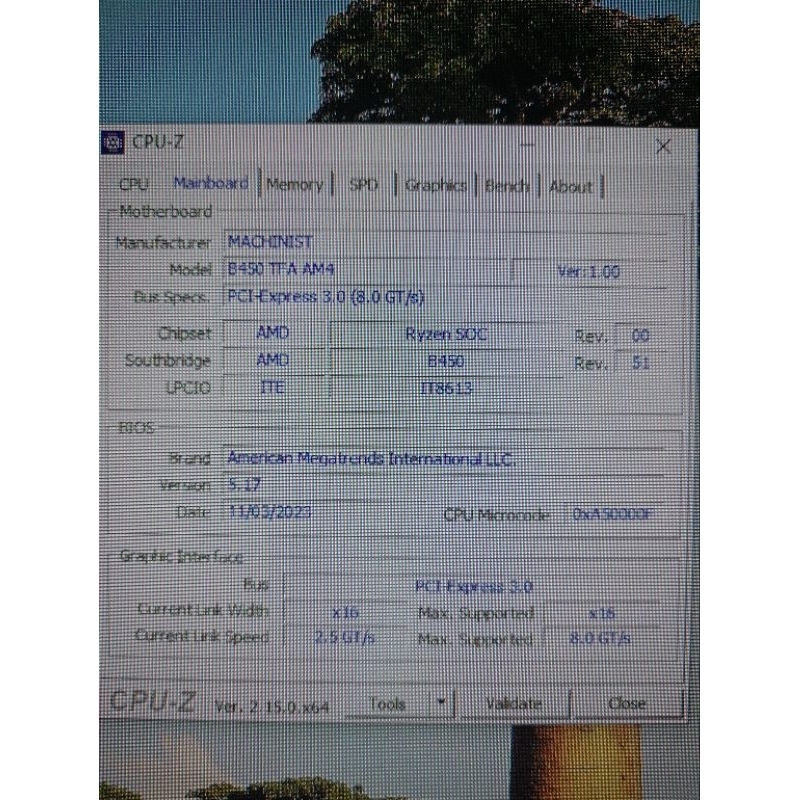Click the max supported link width x16 value
This screenshot has height=800, width=800.
point(602,613)
